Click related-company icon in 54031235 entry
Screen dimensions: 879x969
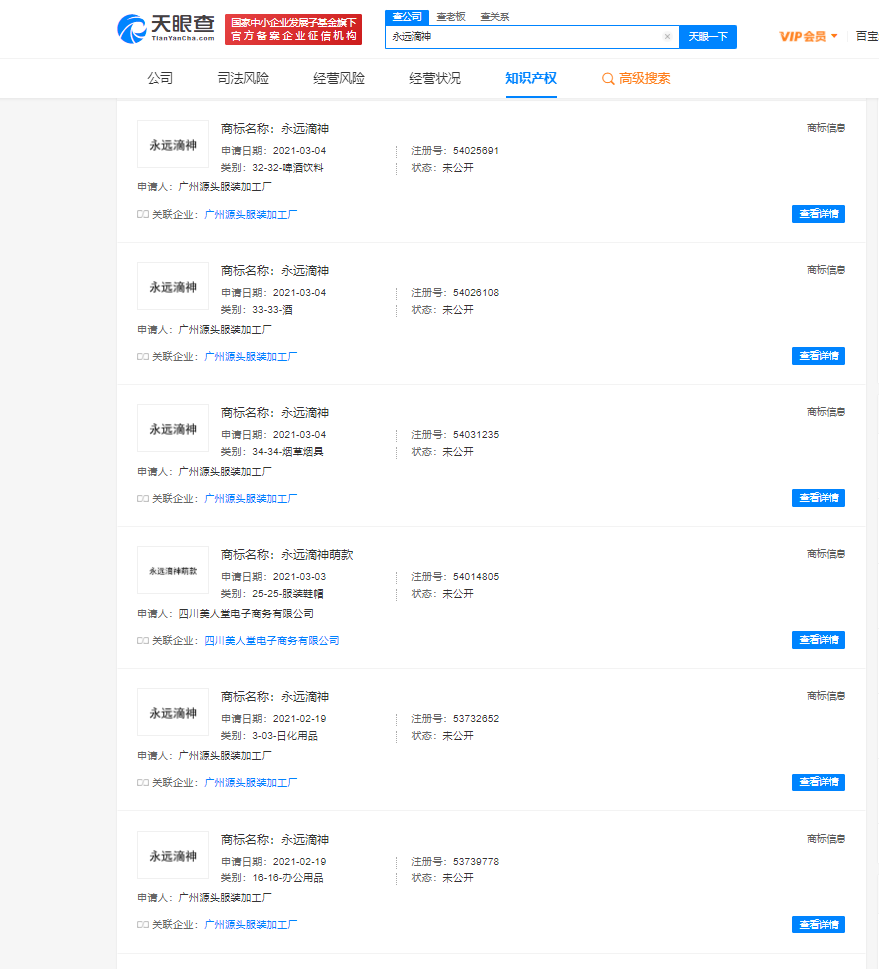pyautogui.click(x=143, y=499)
